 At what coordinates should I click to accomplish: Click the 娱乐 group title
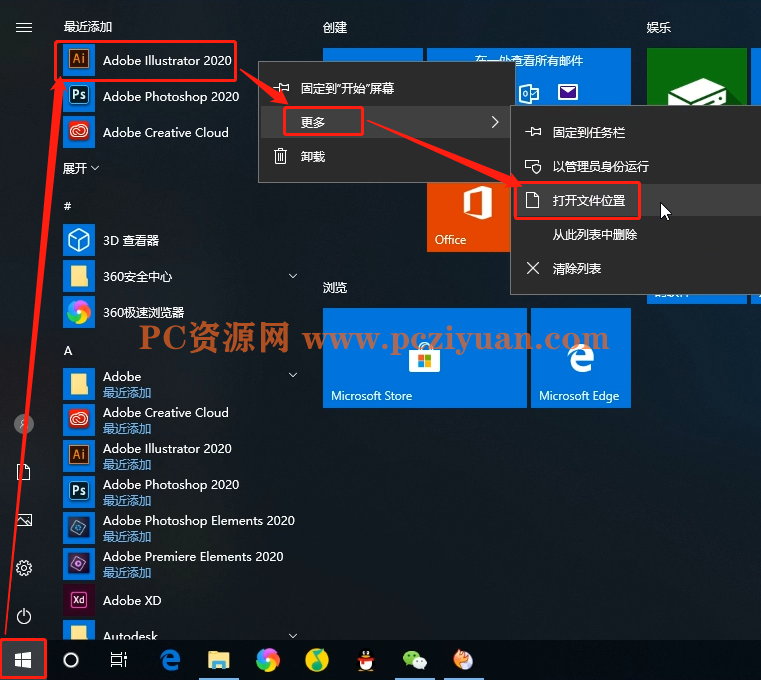659,28
